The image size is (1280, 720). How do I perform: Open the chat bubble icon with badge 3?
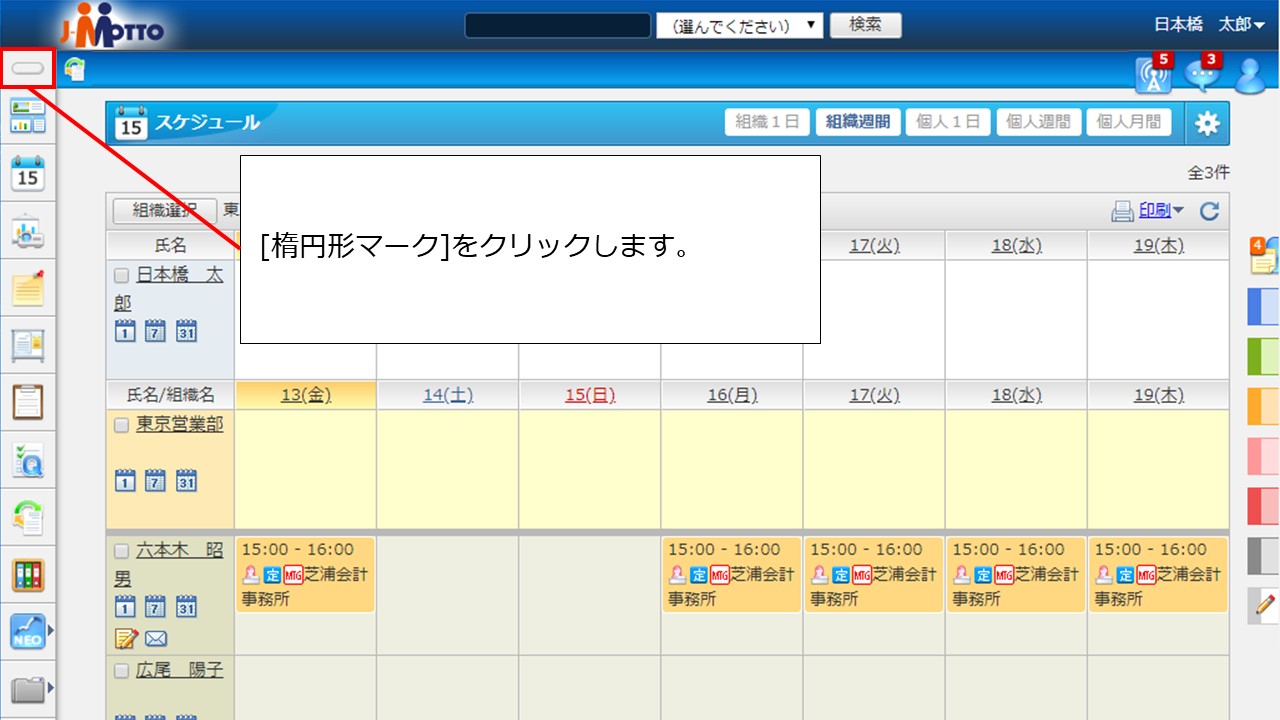point(1202,75)
